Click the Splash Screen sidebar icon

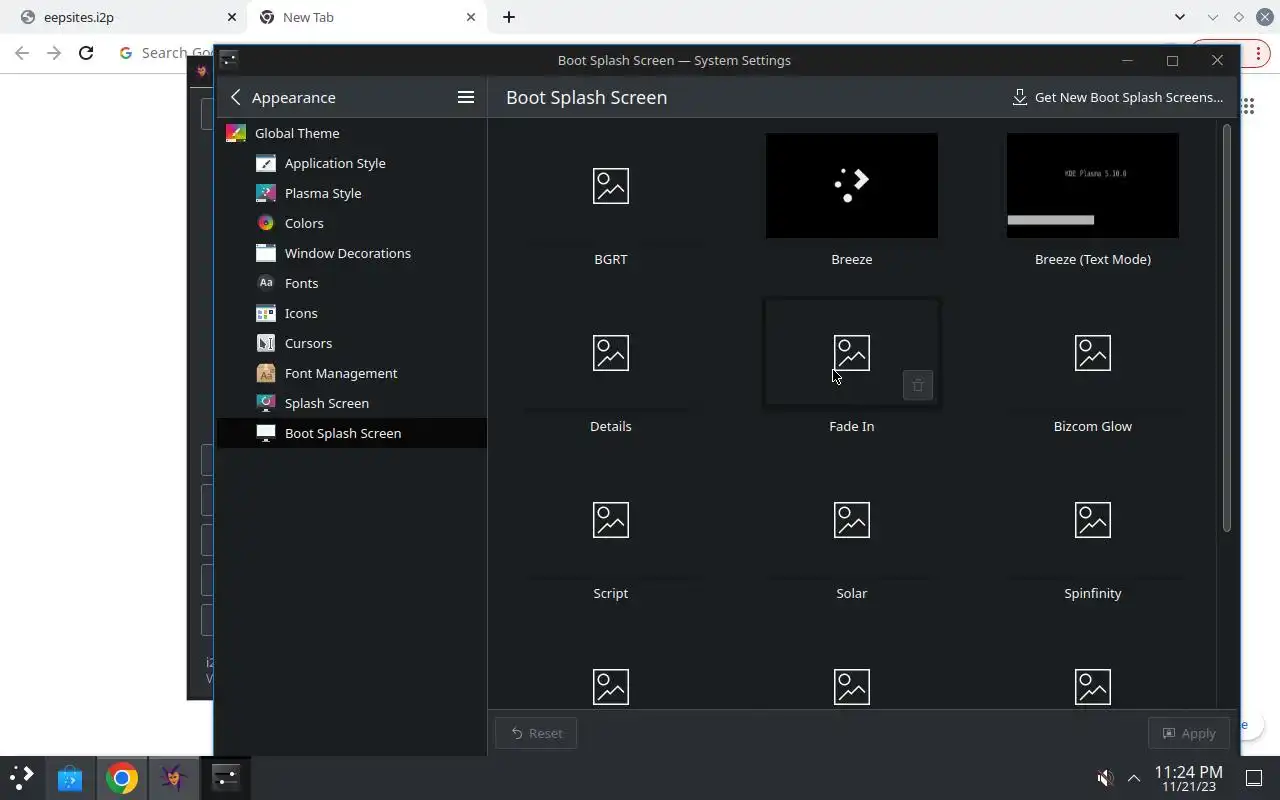point(265,403)
